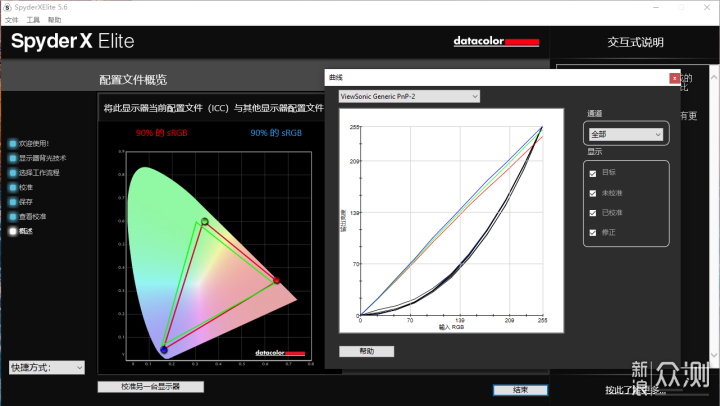The width and height of the screenshot is (720, 406).
Task: Click the curves graph plot area
Action: tap(451, 221)
